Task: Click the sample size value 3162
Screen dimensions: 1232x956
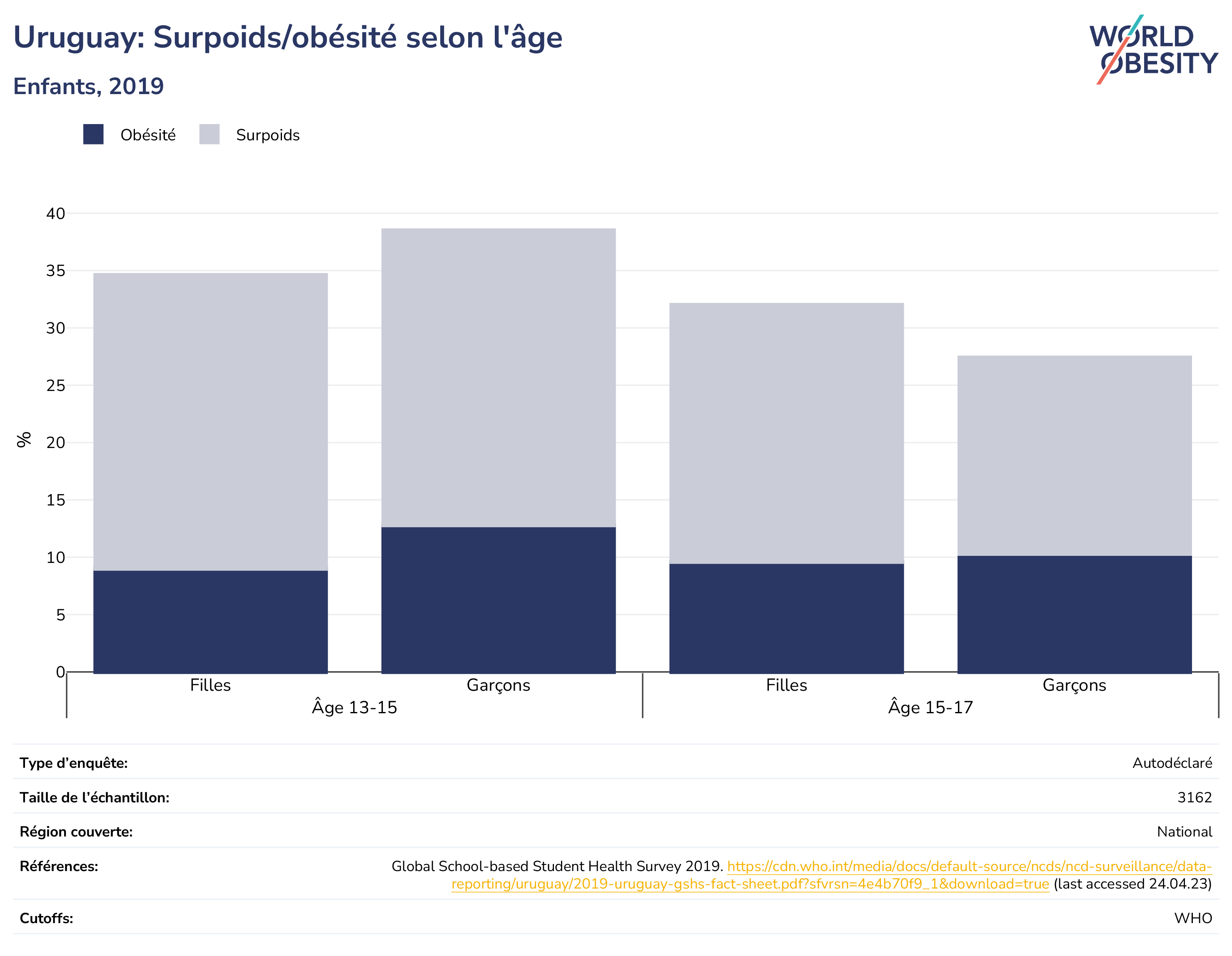Action: click(1195, 797)
